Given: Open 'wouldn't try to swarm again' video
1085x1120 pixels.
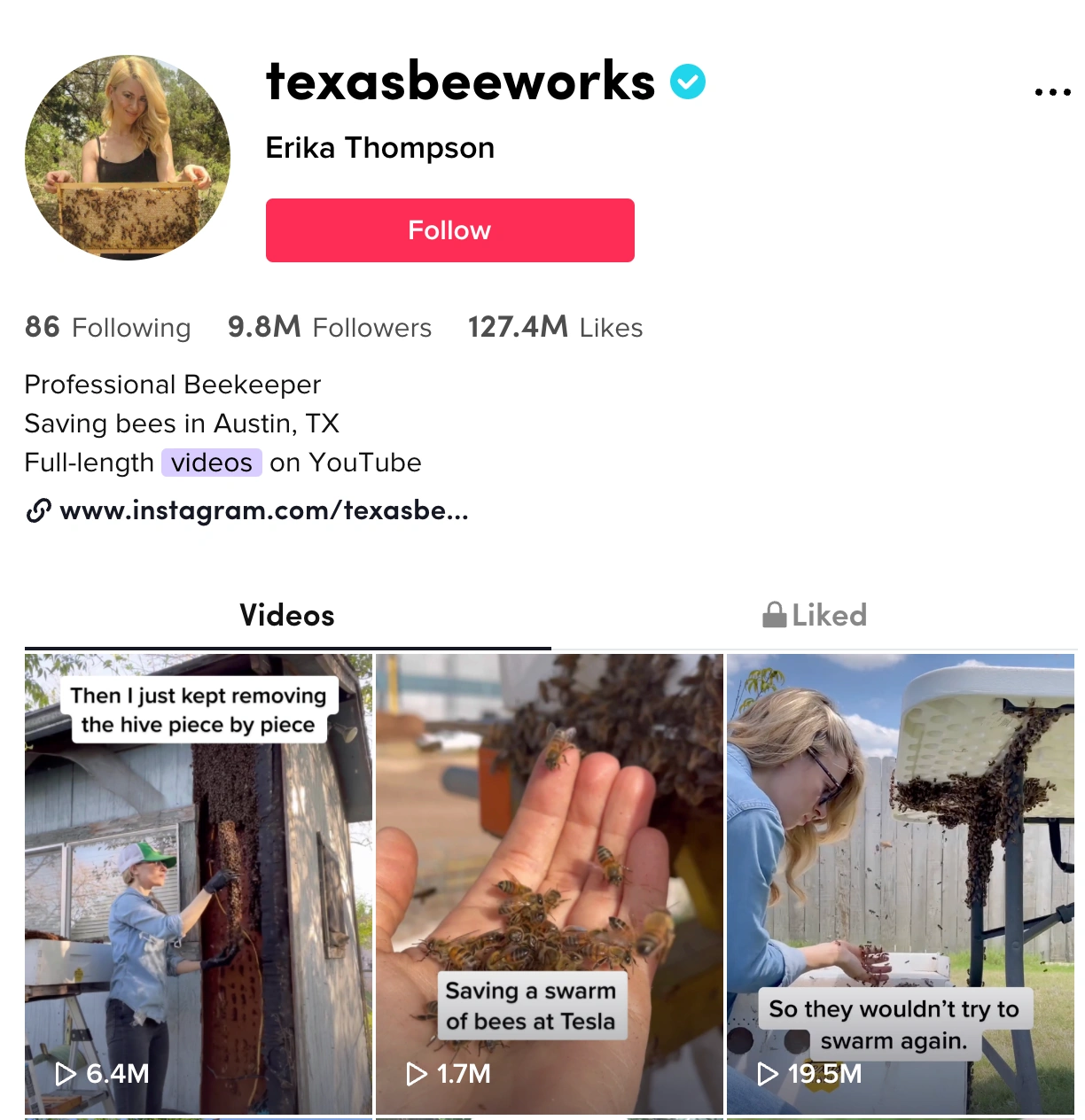Looking at the screenshot, I should (901, 884).
